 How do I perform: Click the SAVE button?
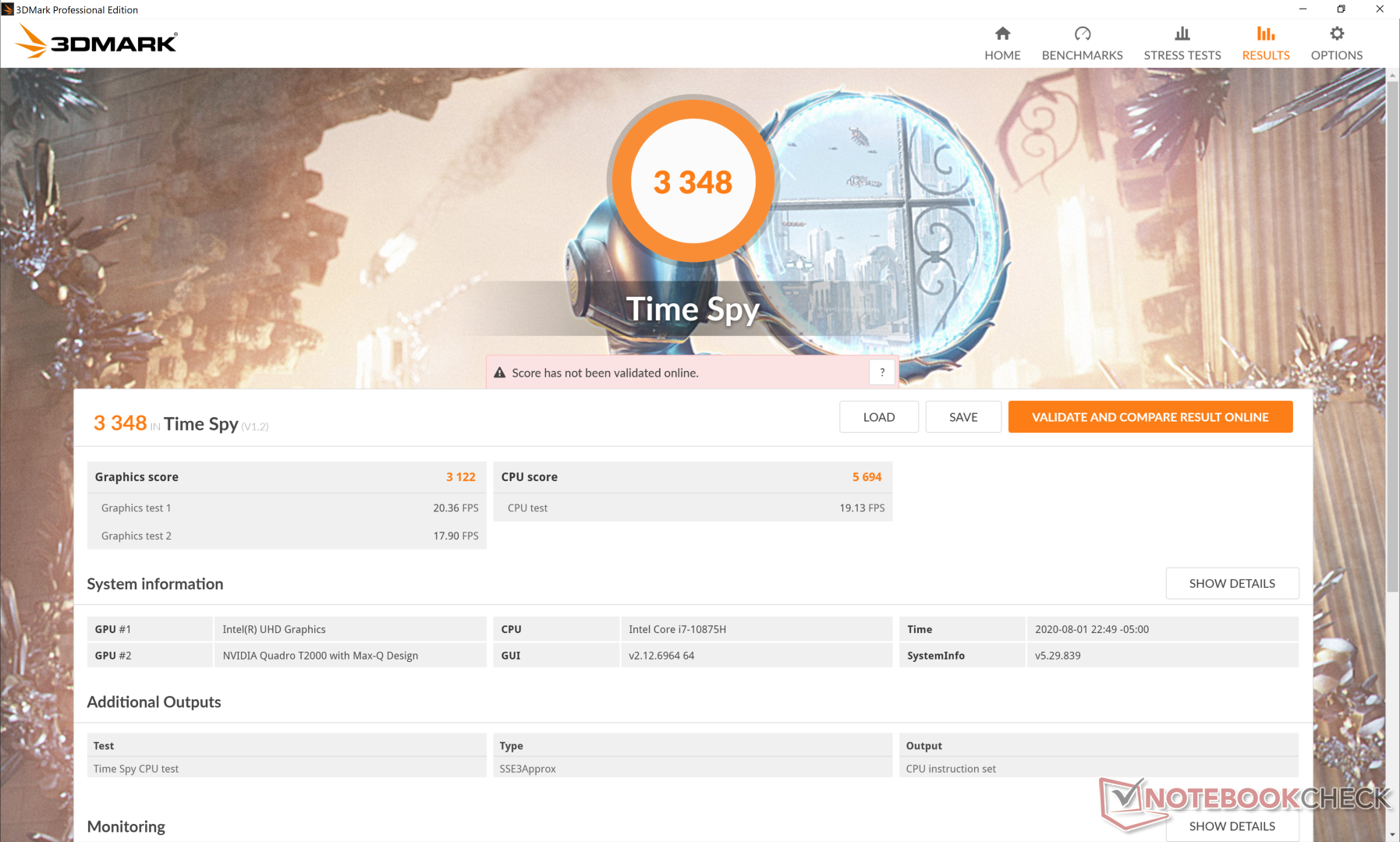963,417
